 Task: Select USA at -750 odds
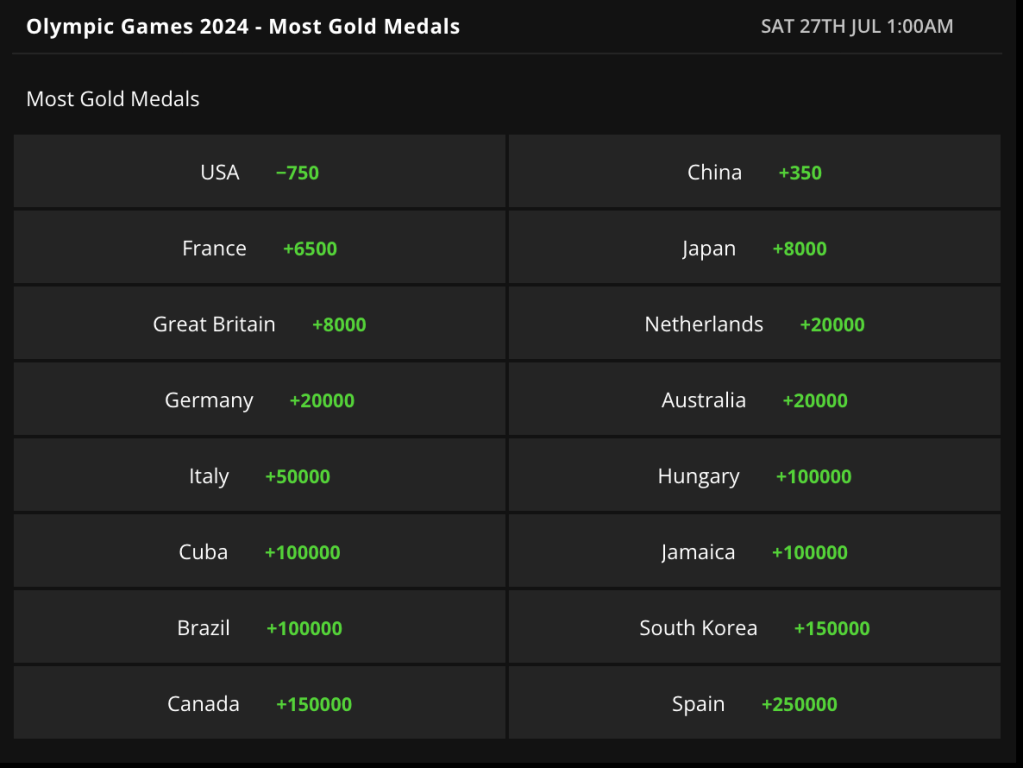260,172
